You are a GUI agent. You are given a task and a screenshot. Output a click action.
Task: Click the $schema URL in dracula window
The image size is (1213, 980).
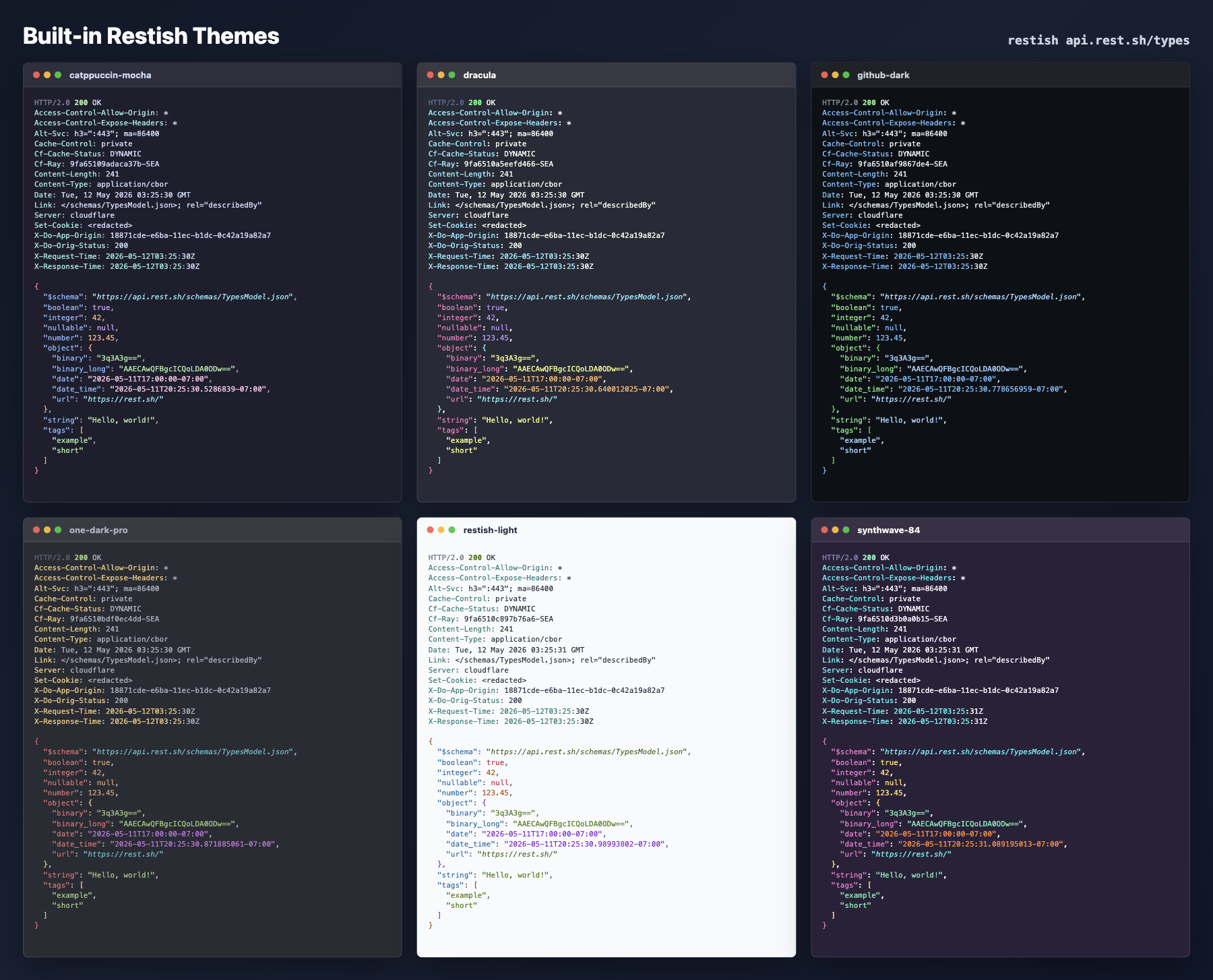pyautogui.click(x=587, y=297)
